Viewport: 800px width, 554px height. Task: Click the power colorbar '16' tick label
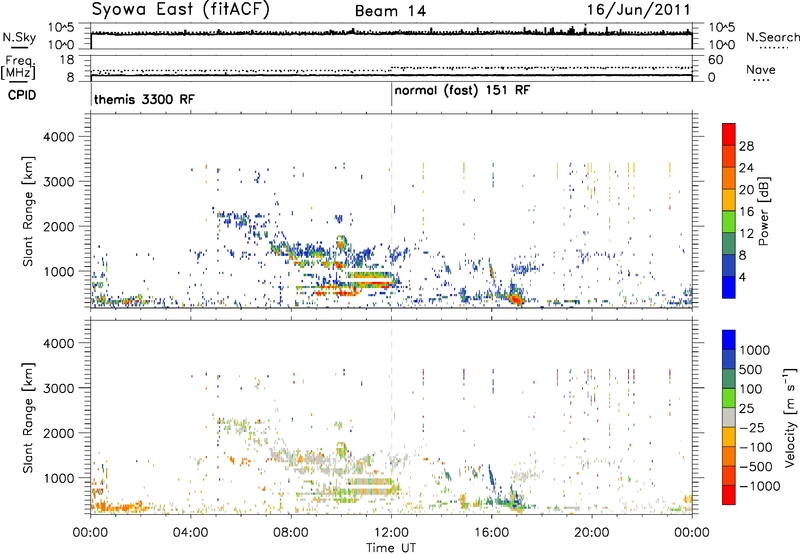(746, 212)
